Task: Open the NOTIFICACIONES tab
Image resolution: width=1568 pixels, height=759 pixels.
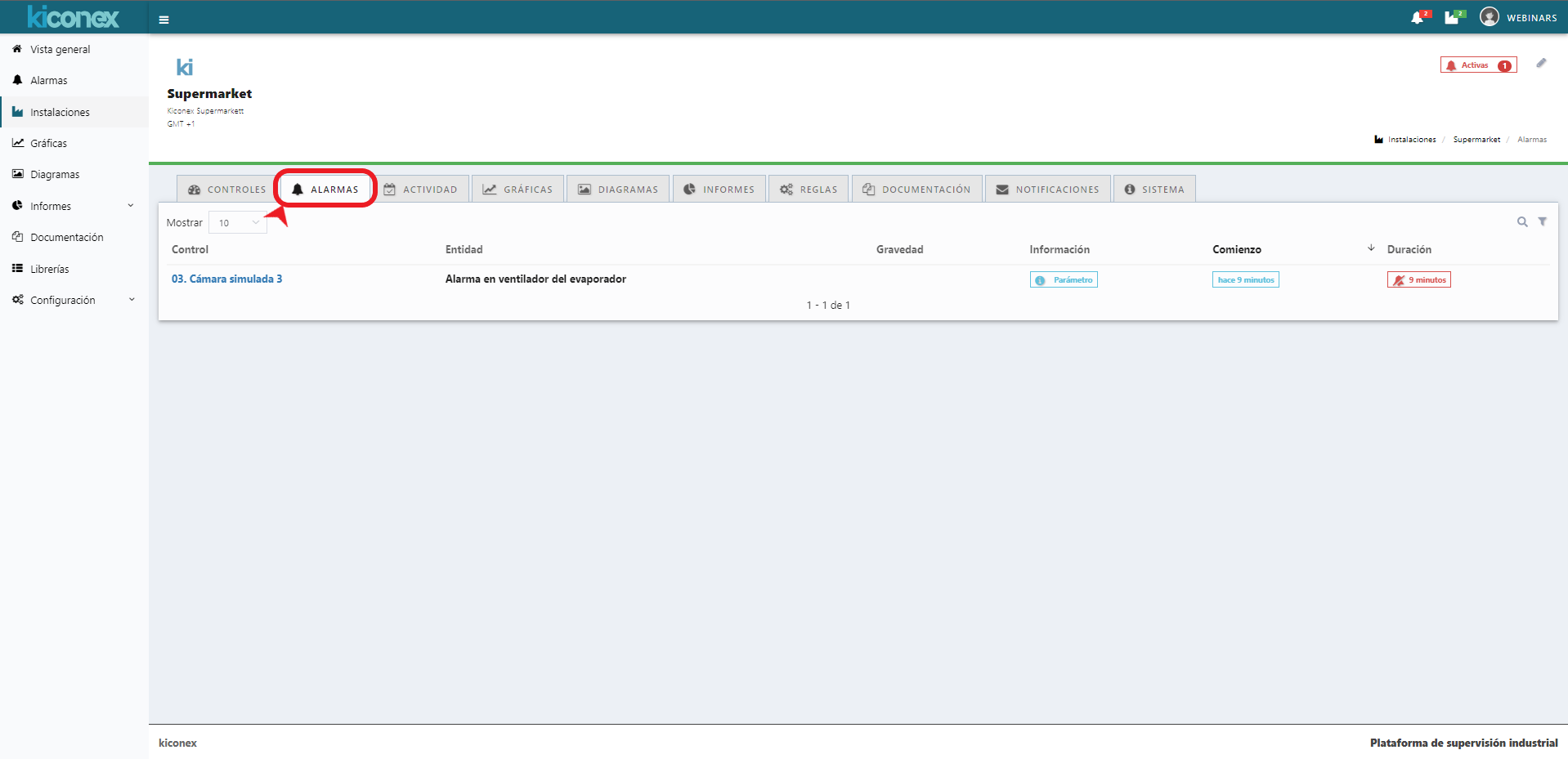Action: 1047,190
